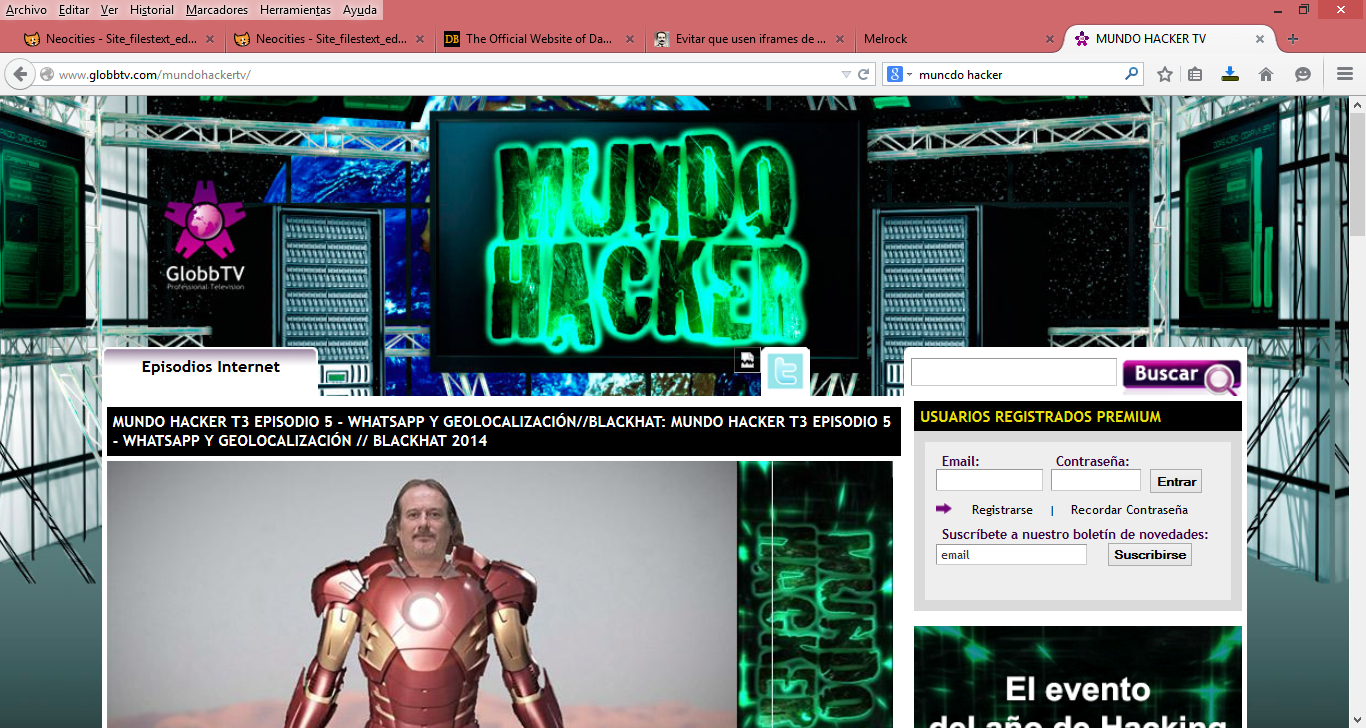Open the Herramientas menu
This screenshot has width=1366, height=728.
295,10
